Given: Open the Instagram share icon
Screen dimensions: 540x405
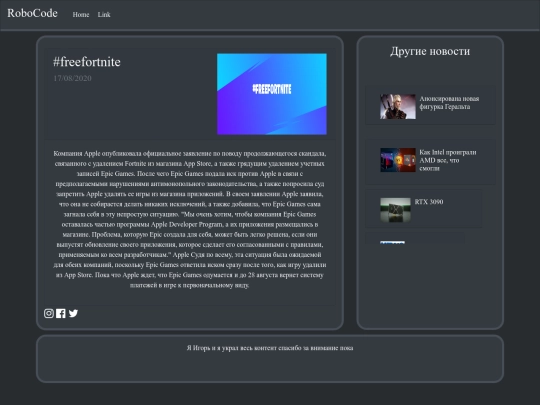Looking at the screenshot, I should coord(49,313).
